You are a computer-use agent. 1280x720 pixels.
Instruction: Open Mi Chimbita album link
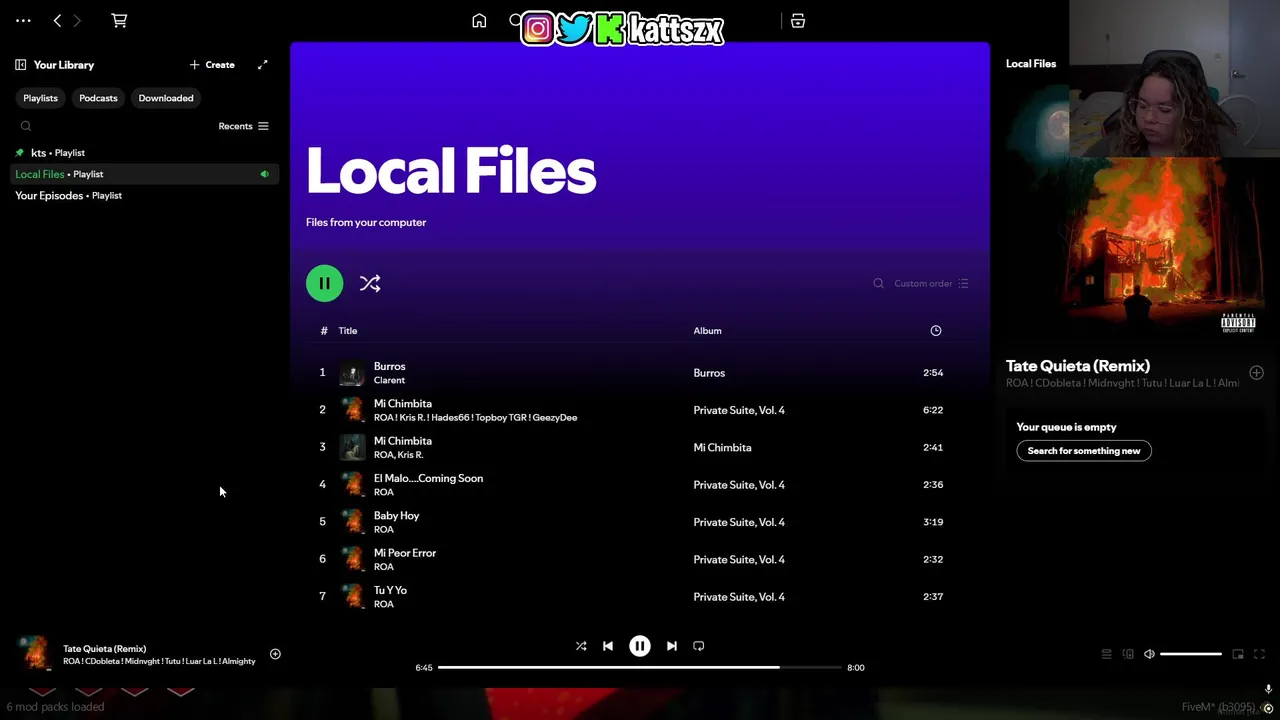(x=722, y=448)
